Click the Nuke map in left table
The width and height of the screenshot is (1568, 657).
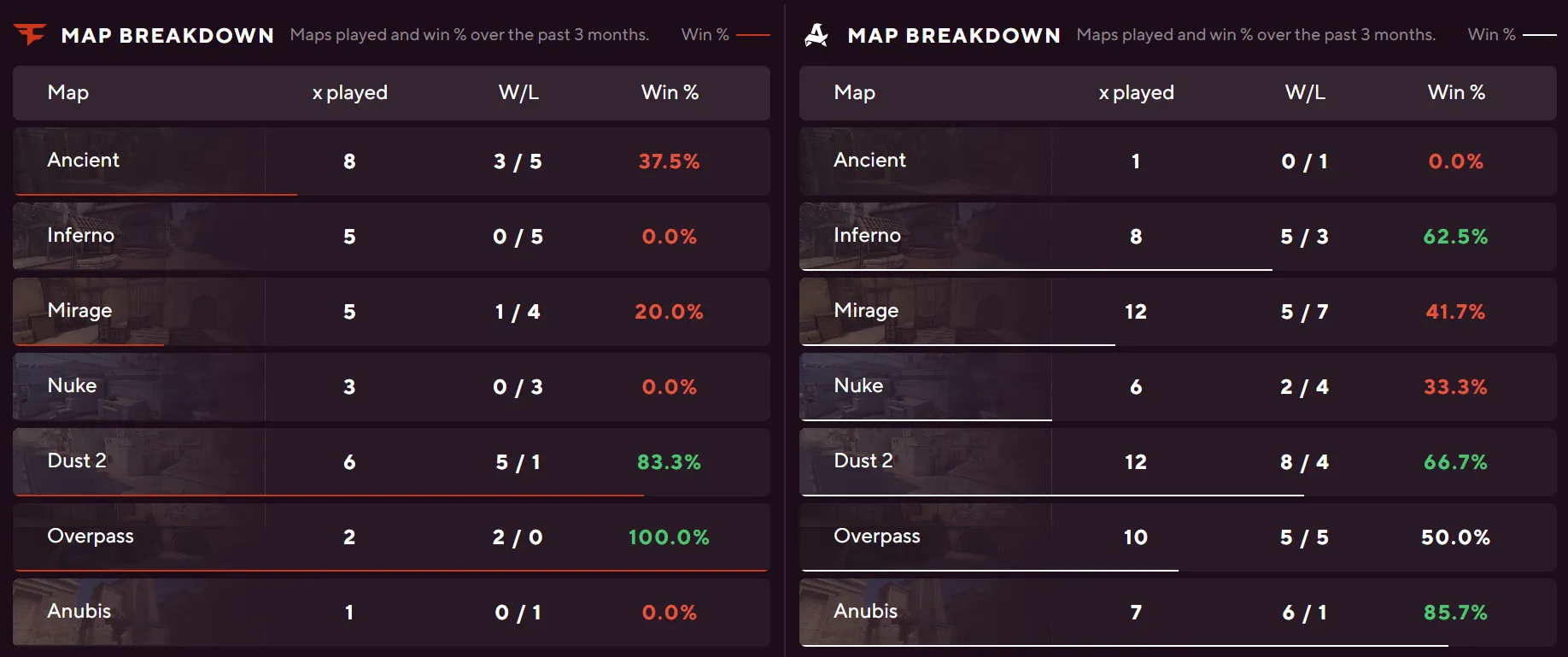(73, 386)
